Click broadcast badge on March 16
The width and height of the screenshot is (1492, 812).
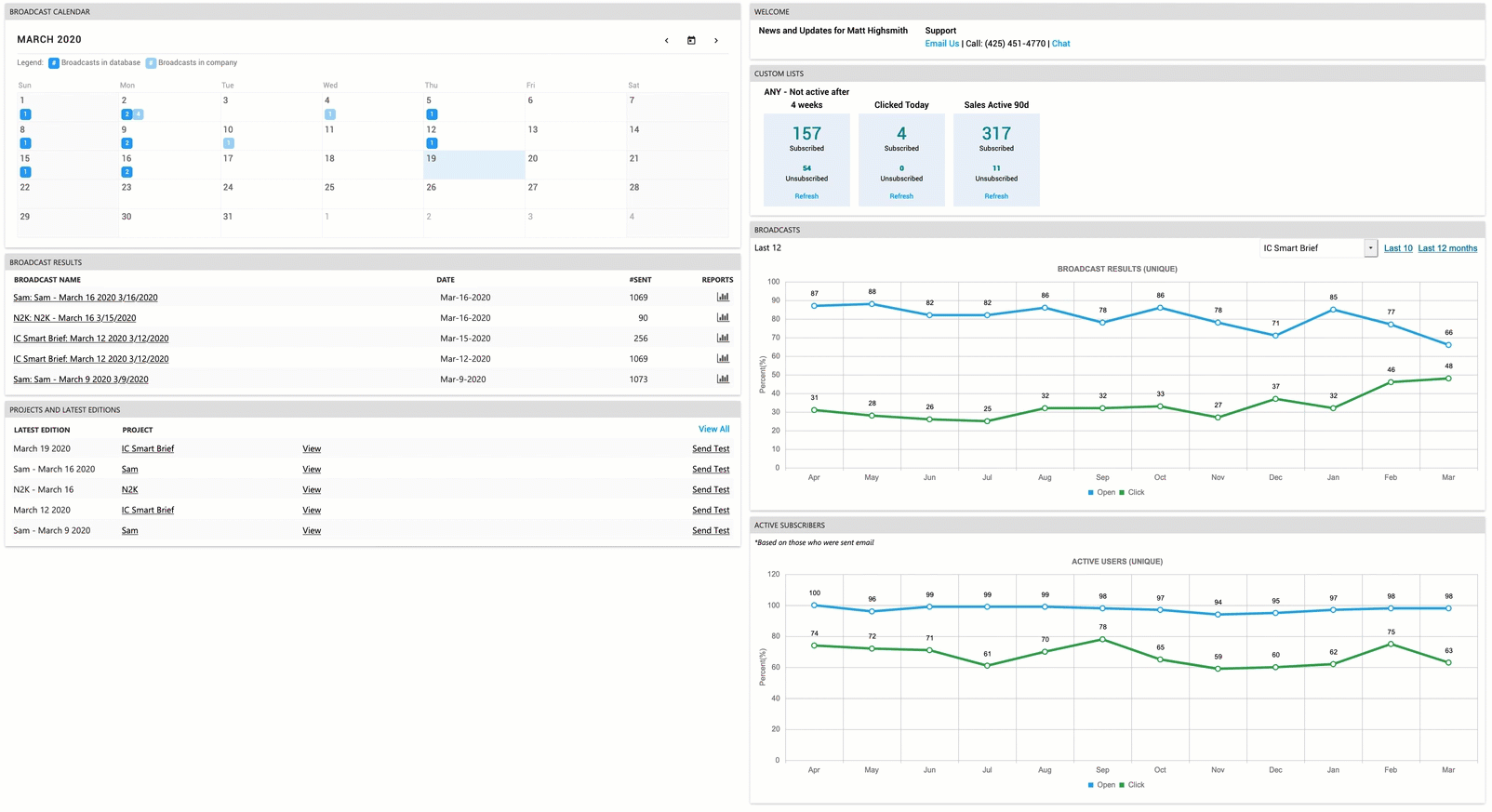coord(127,172)
